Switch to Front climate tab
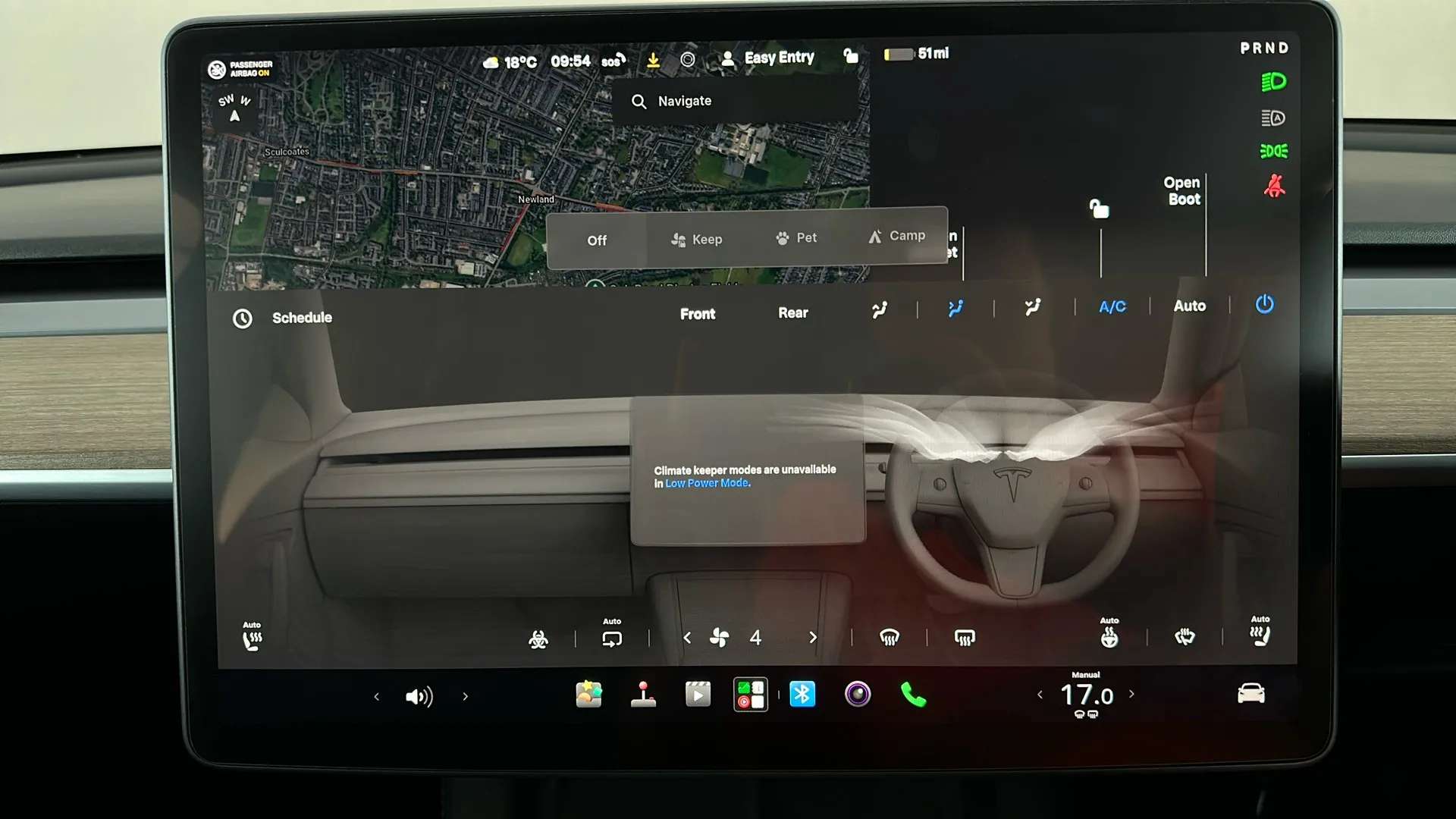 point(697,313)
